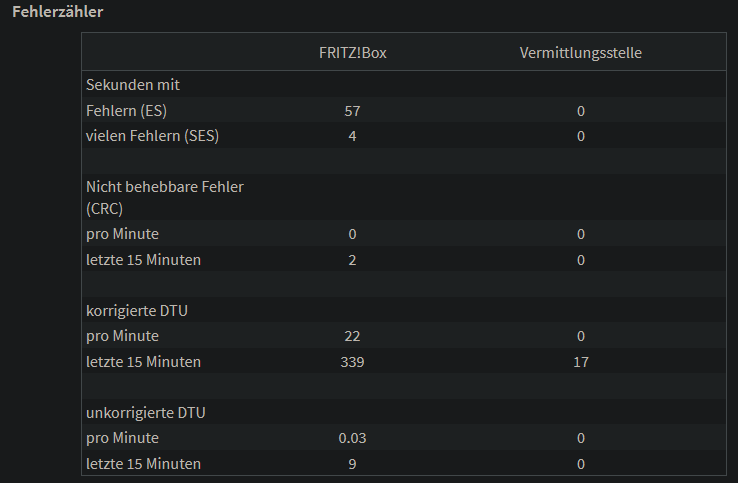Click Nicht behebbare Fehler (CRC) label

[165, 198]
